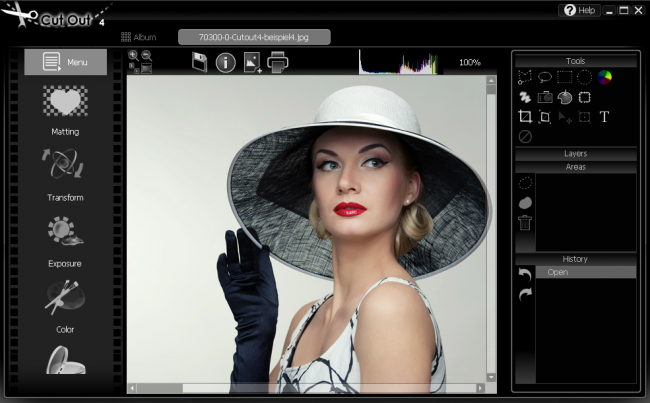Select the 70300-0-Cutout4-beispiel4.jpg tab

[x=254, y=37]
